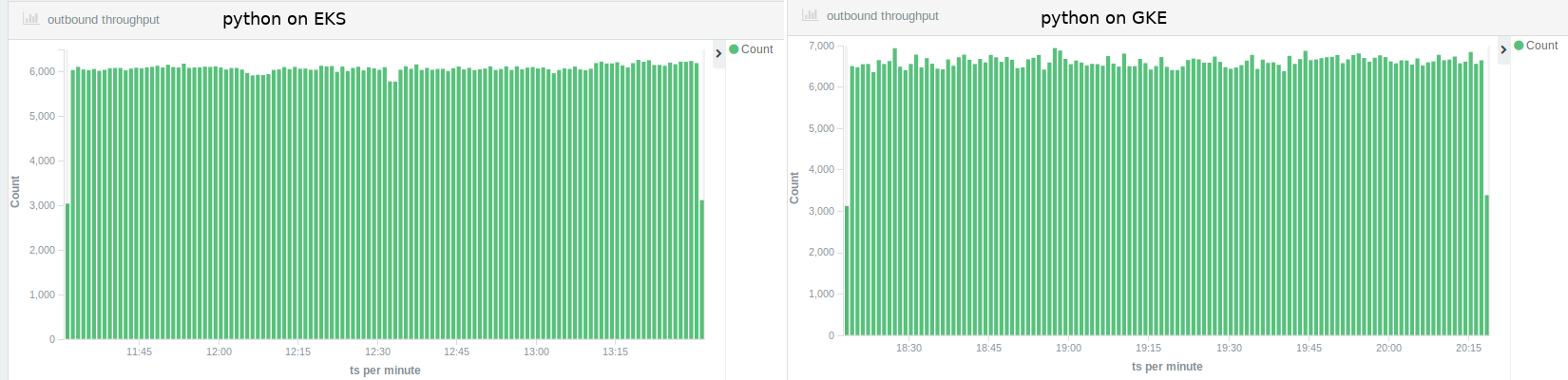Click the short last bar on GKE chart
Image resolution: width=1568 pixels, height=380 pixels.
pos(1486,265)
